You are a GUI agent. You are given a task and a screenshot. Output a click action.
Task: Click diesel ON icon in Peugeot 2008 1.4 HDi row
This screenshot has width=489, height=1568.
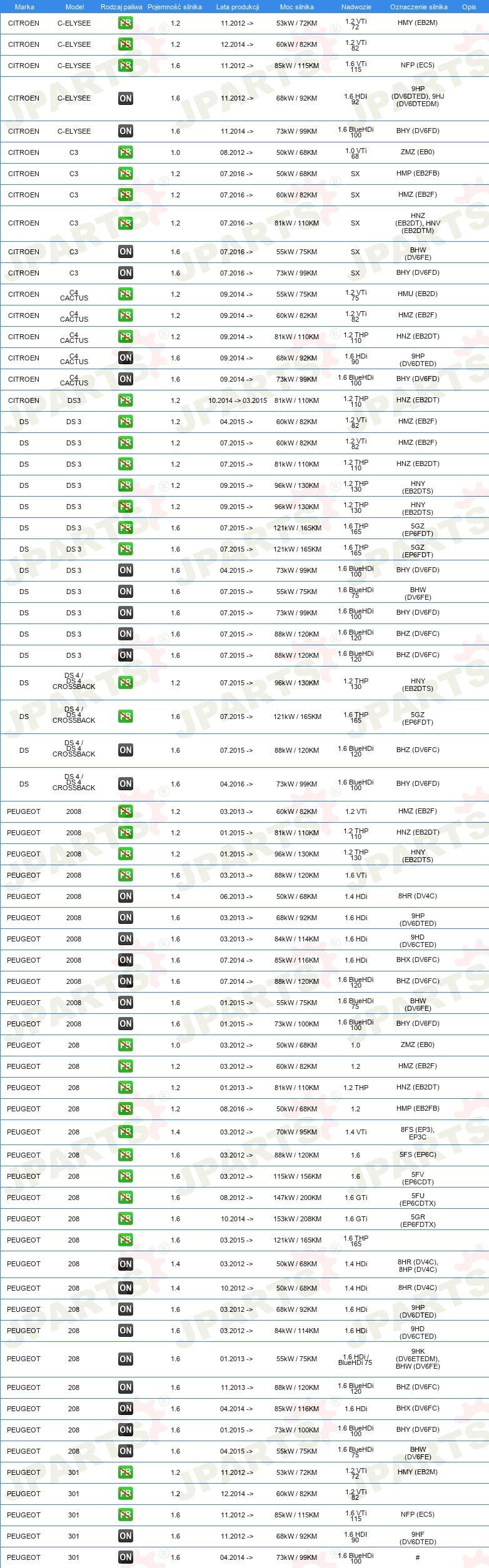click(126, 896)
